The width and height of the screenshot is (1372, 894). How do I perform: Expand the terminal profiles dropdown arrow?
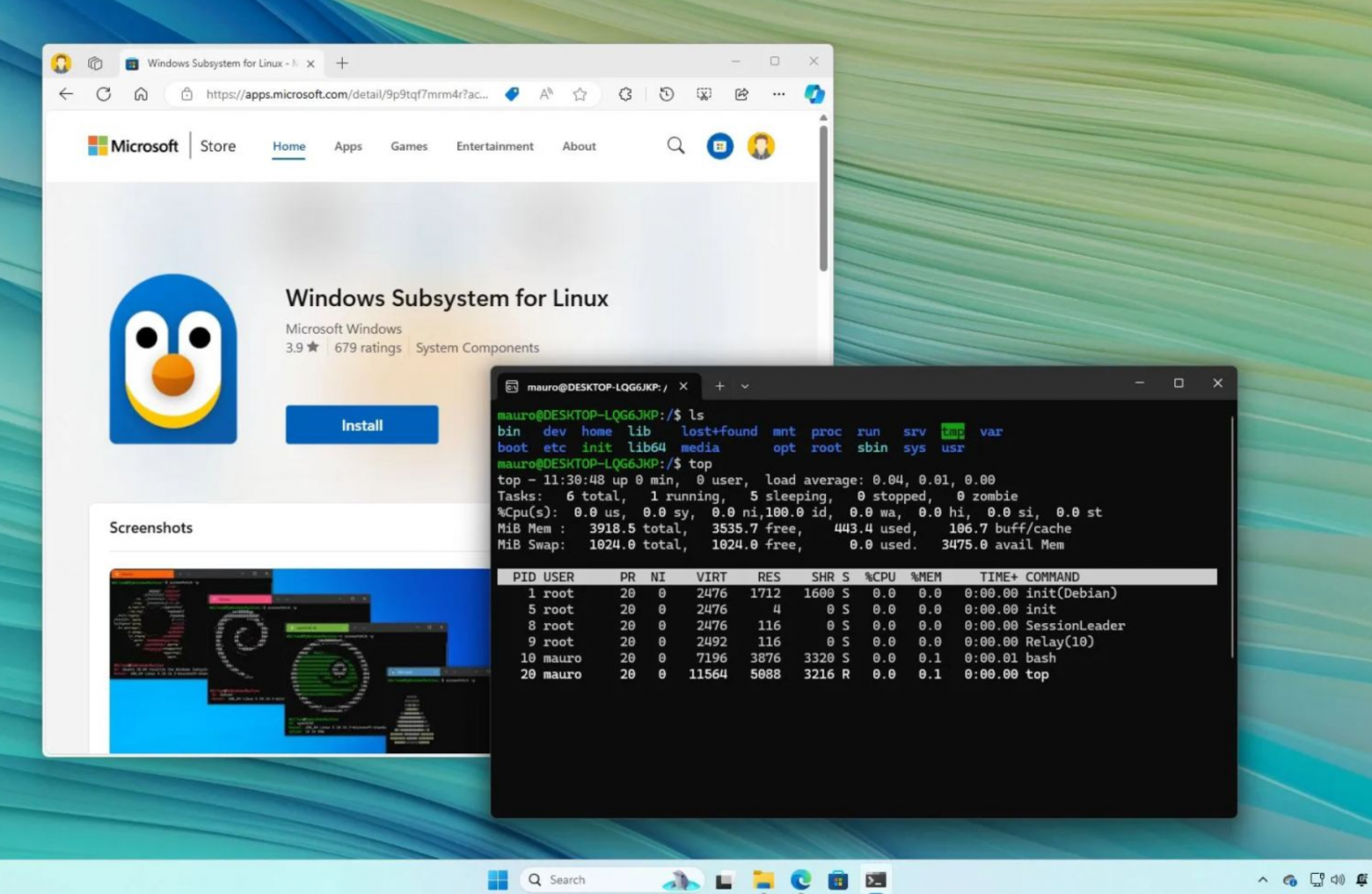click(x=745, y=386)
